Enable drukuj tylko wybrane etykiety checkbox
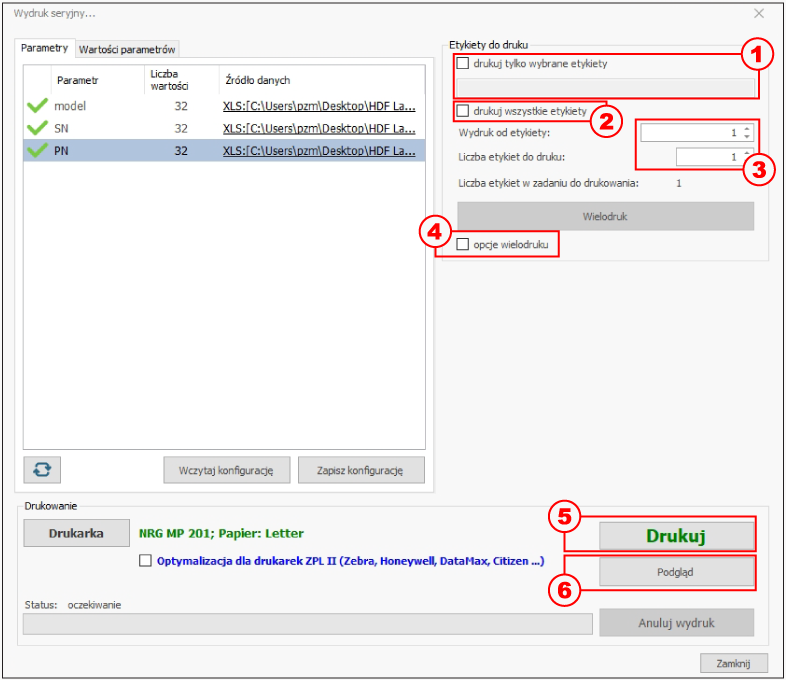 [x=463, y=63]
